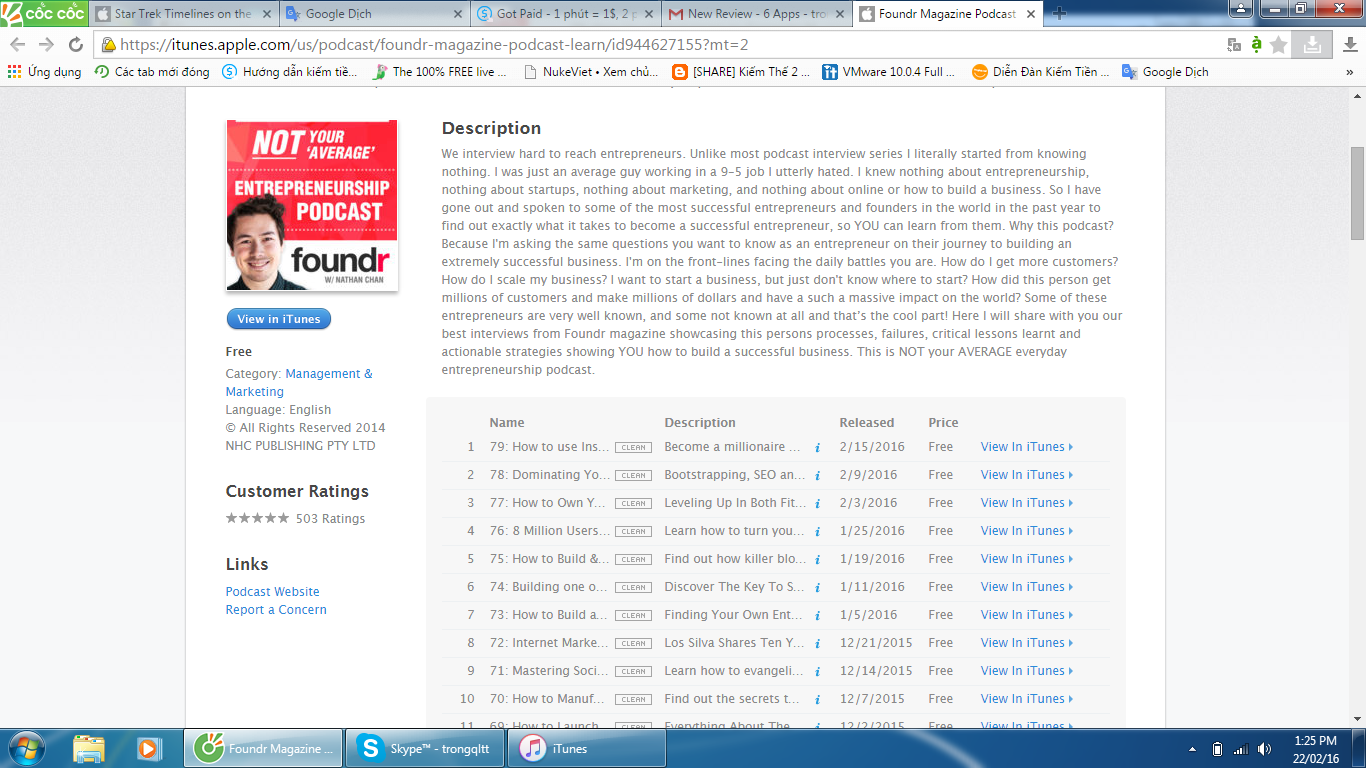
Task: Click the Price column header
Action: [x=943, y=423]
